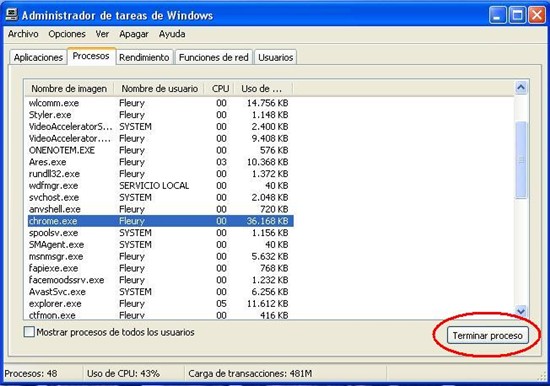This screenshot has height=386, width=550.
Task: Select the rundll32.exe process
Action: coord(161,174)
